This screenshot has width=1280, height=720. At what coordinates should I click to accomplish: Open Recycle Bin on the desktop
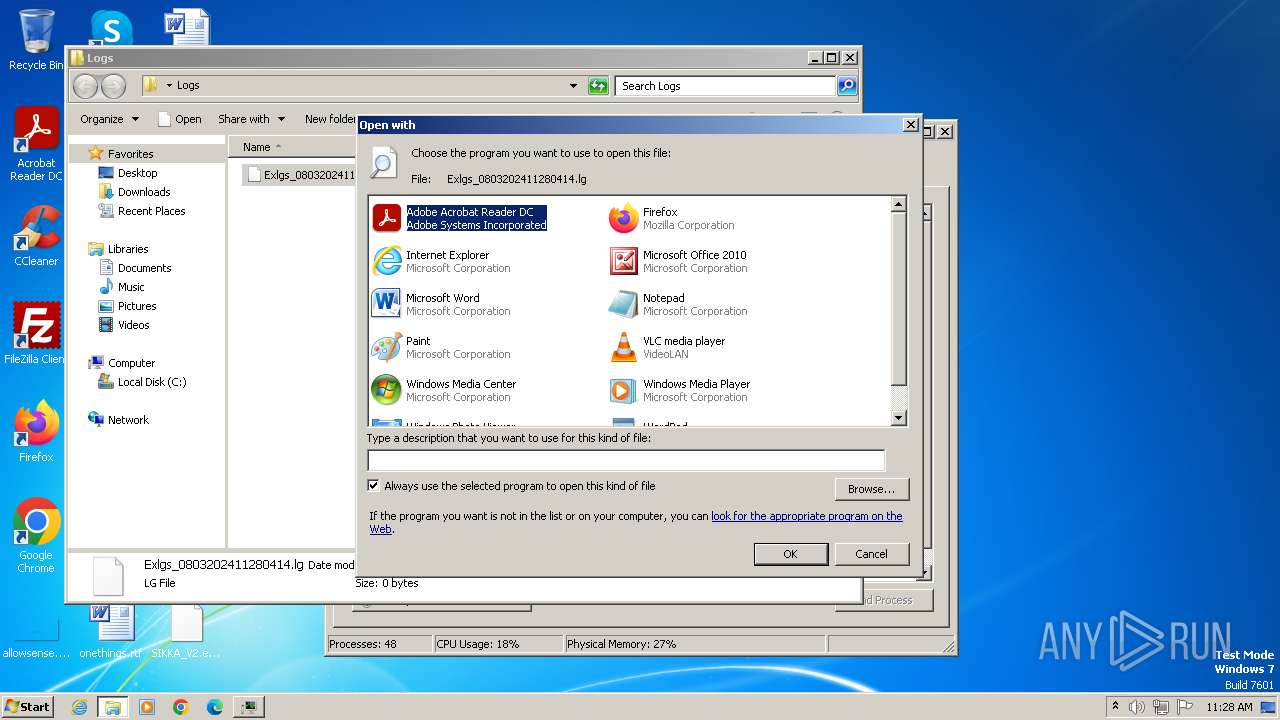pyautogui.click(x=36, y=40)
